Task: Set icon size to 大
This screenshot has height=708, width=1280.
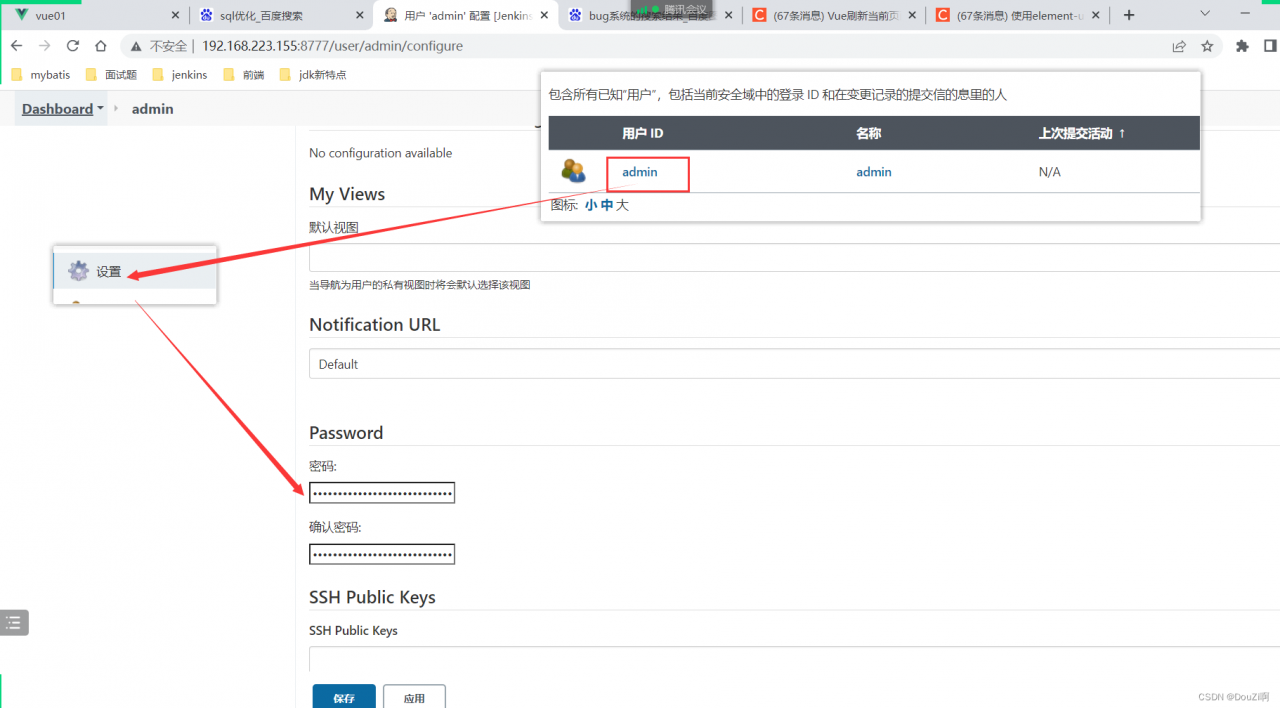Action: point(622,205)
